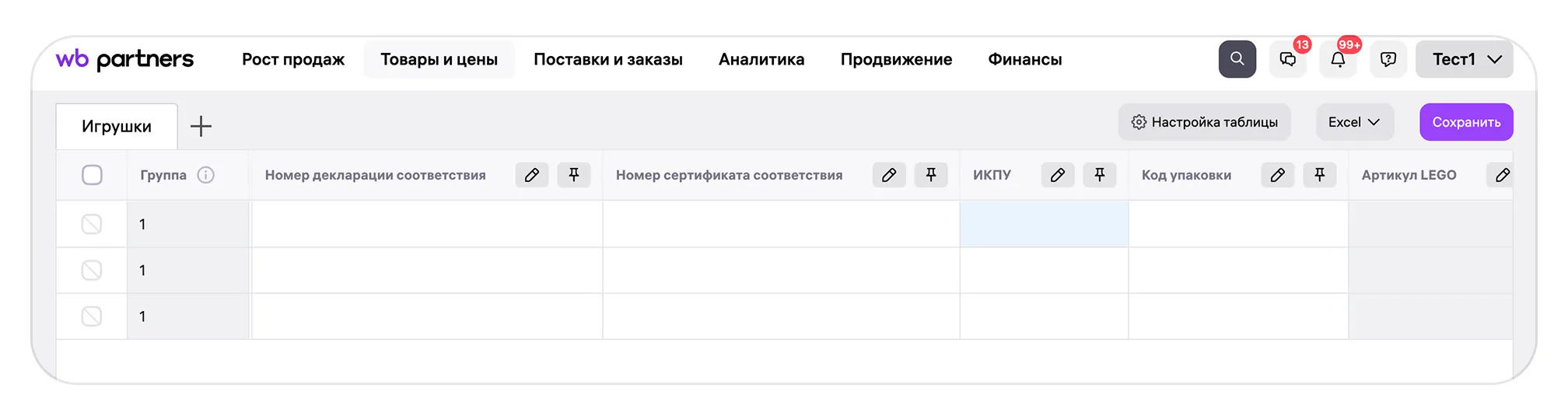Show the Группа column info tooltip icon

point(206,175)
